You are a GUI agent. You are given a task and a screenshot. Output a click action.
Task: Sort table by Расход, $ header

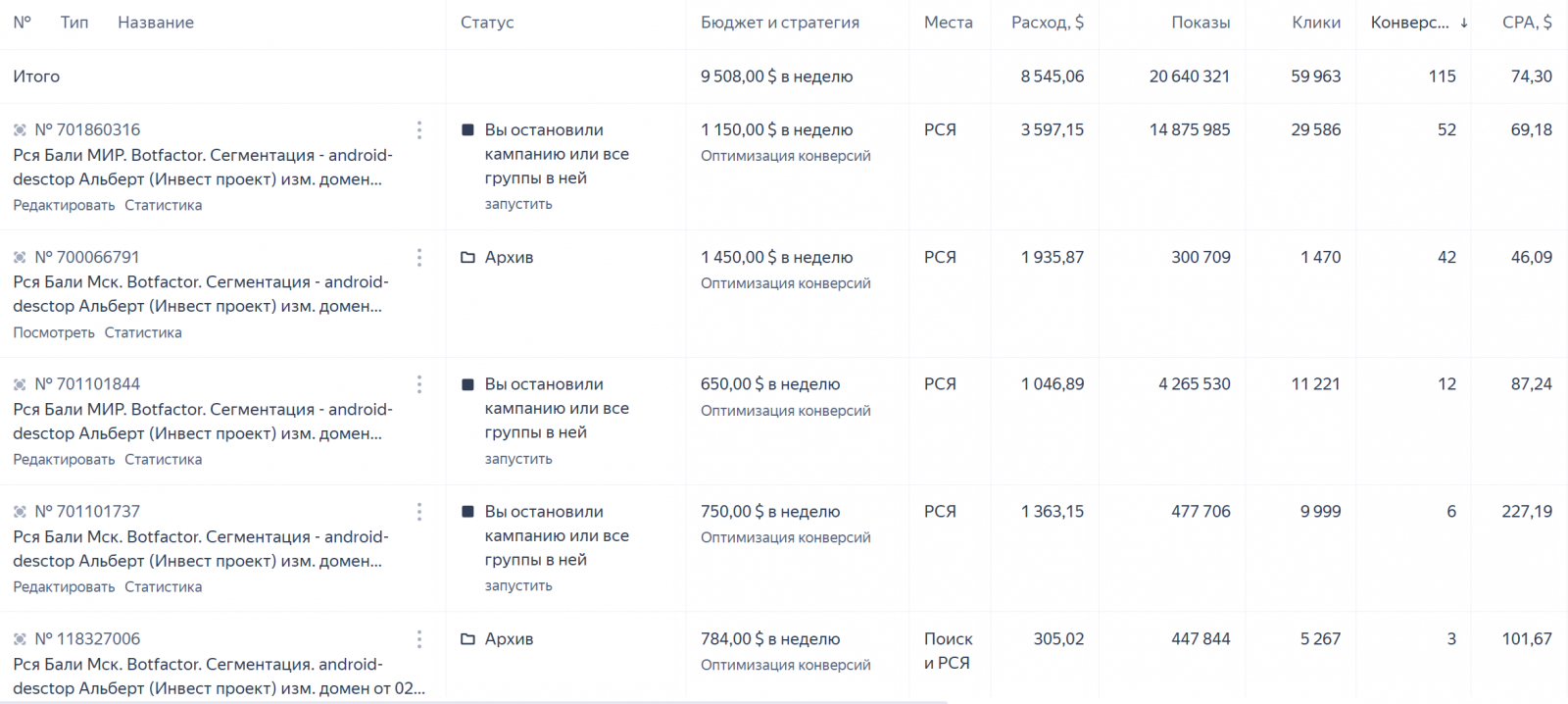coord(1047,23)
